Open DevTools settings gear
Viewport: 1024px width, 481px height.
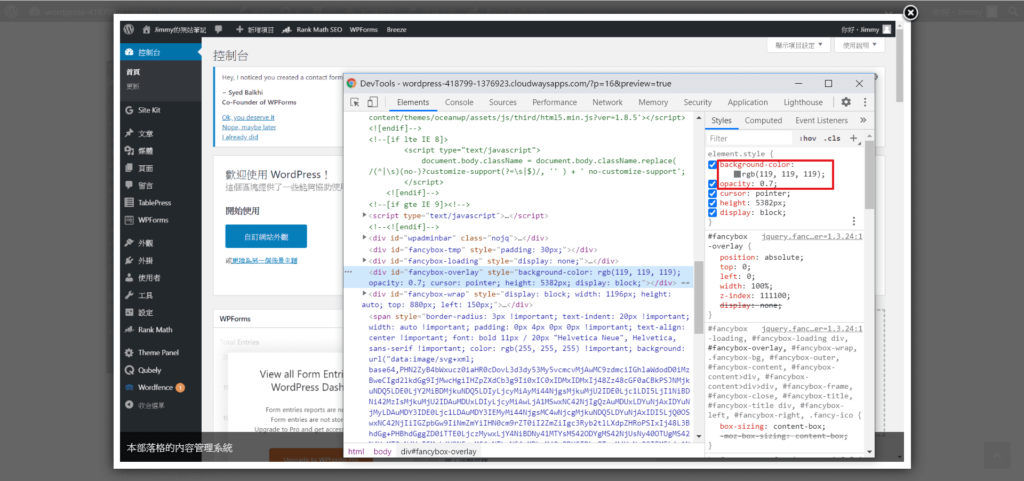846,102
